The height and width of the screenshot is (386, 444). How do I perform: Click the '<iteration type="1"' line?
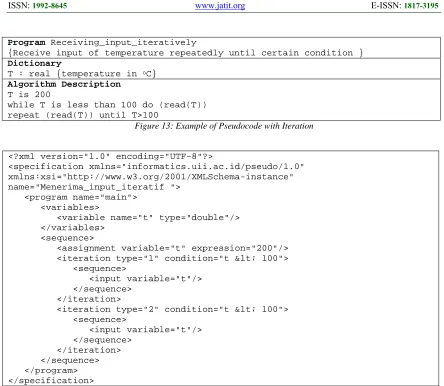pyautogui.click(x=173, y=258)
